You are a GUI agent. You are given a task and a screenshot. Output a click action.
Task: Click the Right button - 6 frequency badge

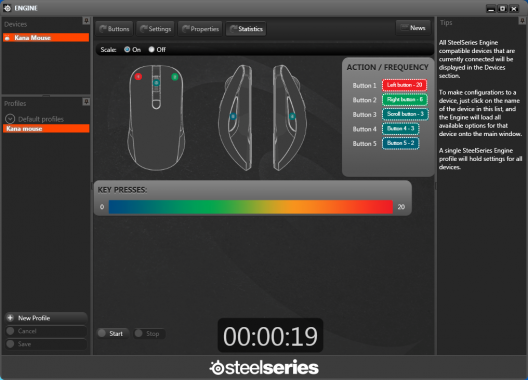pos(405,99)
